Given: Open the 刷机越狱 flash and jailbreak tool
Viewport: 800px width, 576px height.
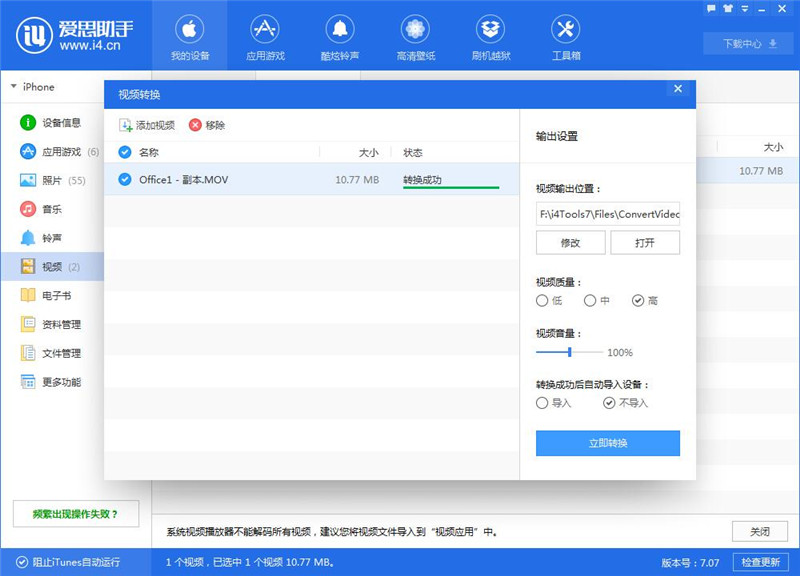Looking at the screenshot, I should coord(489,37).
